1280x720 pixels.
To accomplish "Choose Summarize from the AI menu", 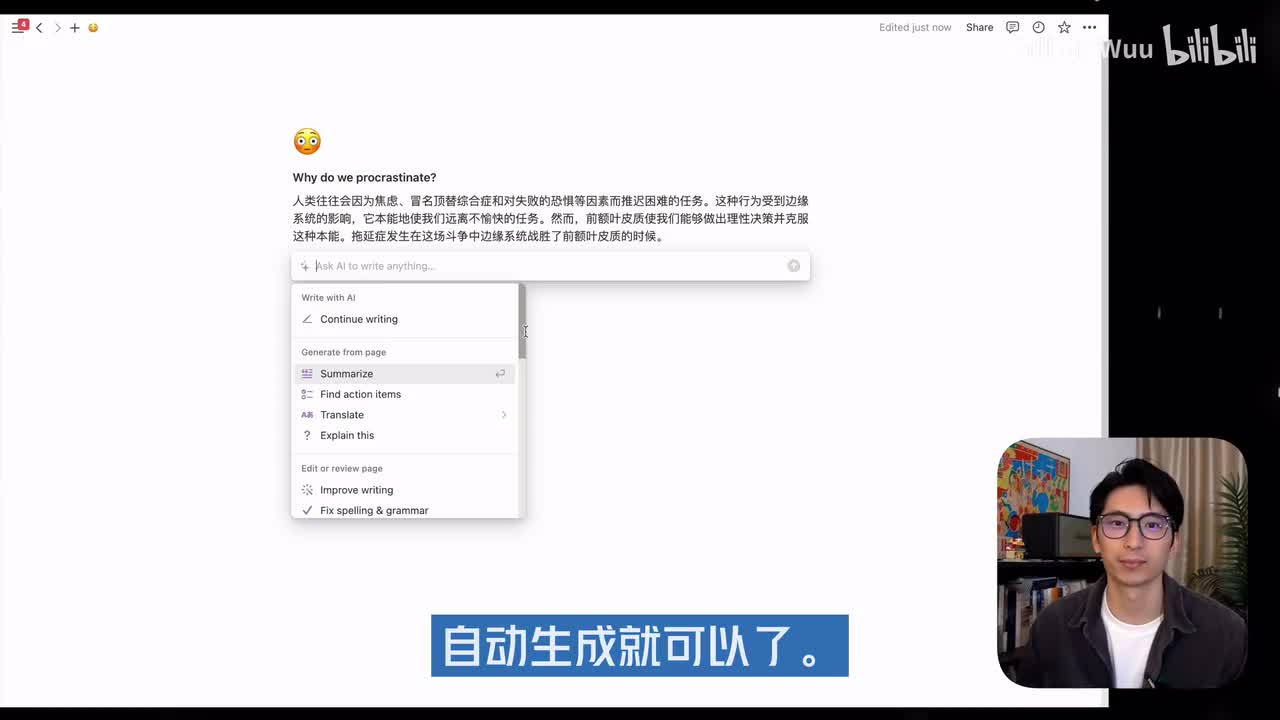I will [346, 374].
